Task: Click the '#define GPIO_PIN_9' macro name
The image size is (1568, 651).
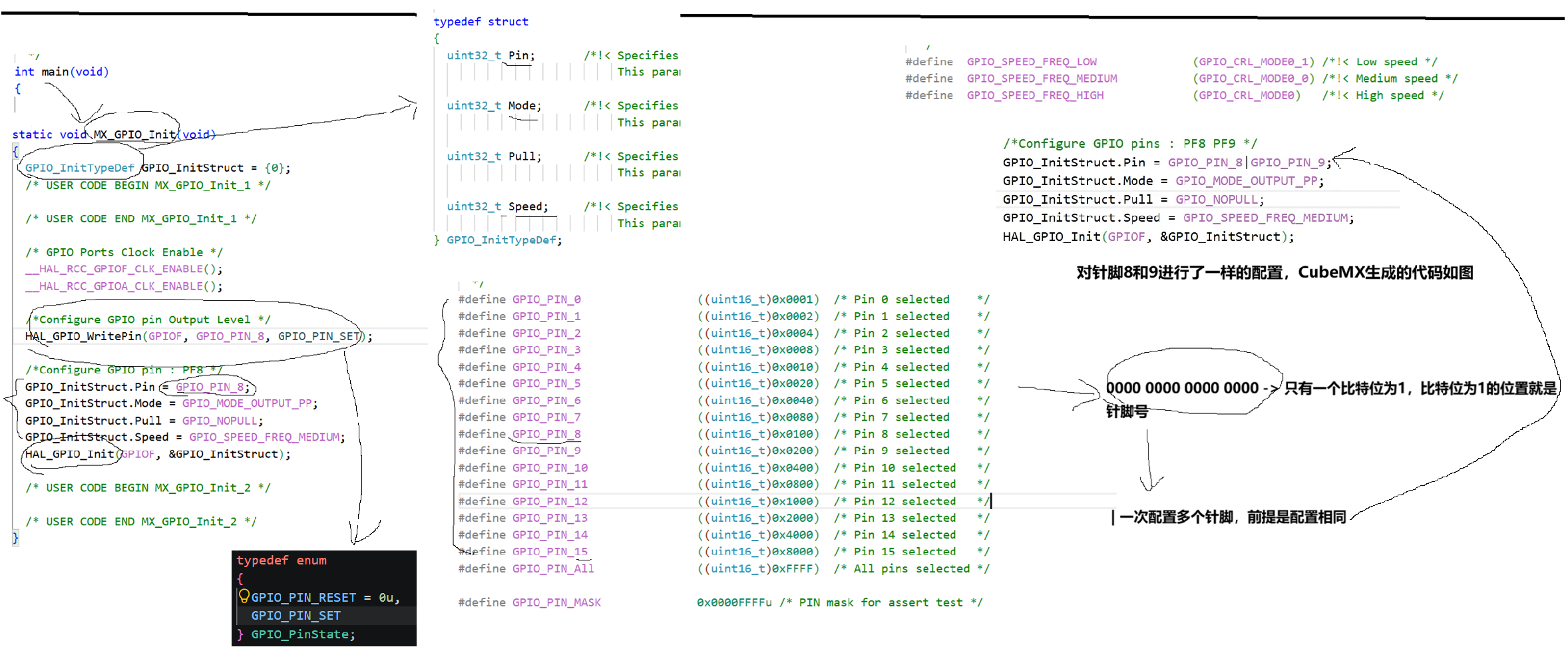Action: point(546,451)
